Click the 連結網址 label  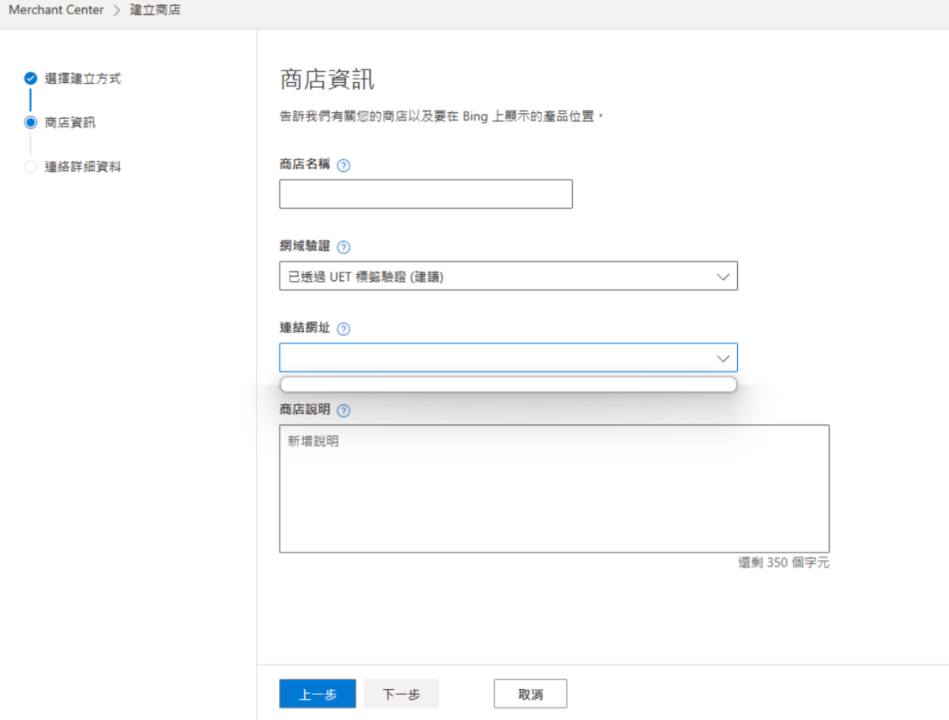tap(304, 327)
